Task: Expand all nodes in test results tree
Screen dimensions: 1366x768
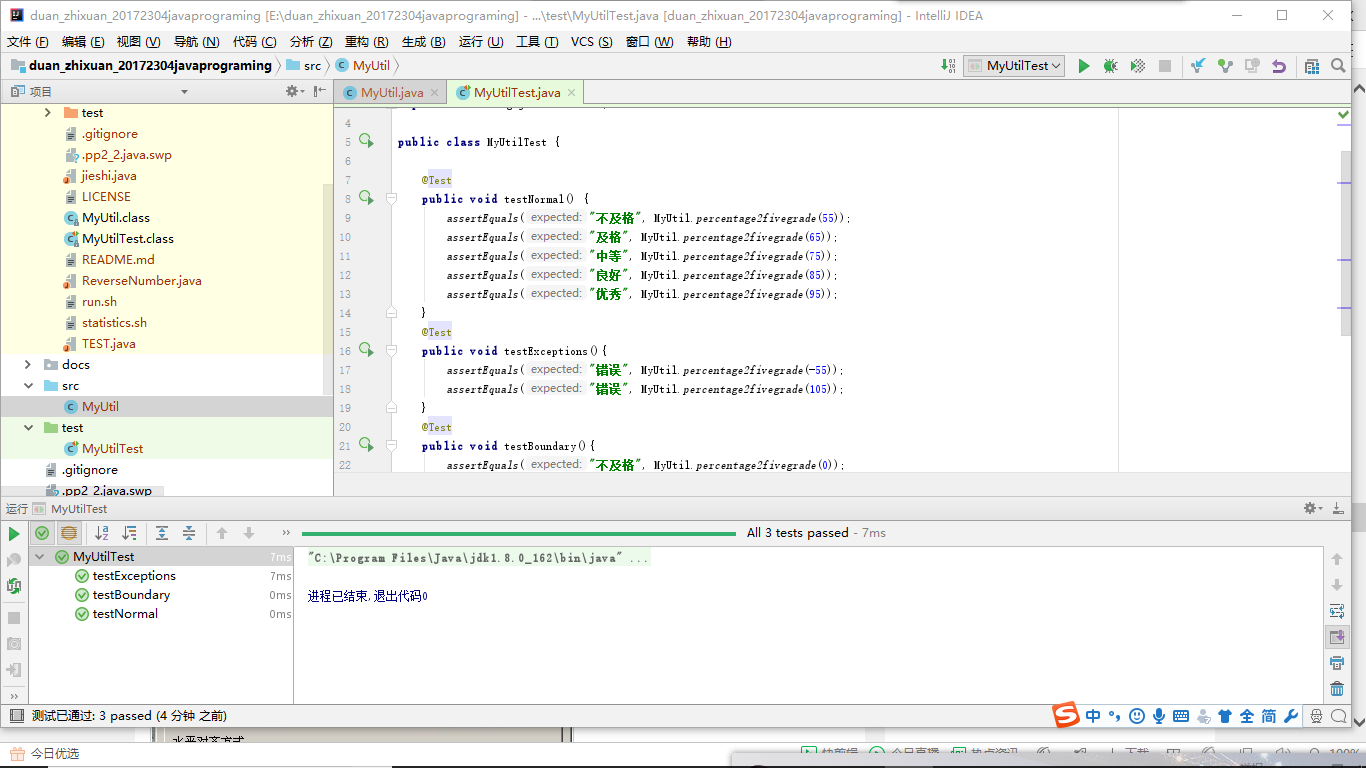Action: point(162,534)
